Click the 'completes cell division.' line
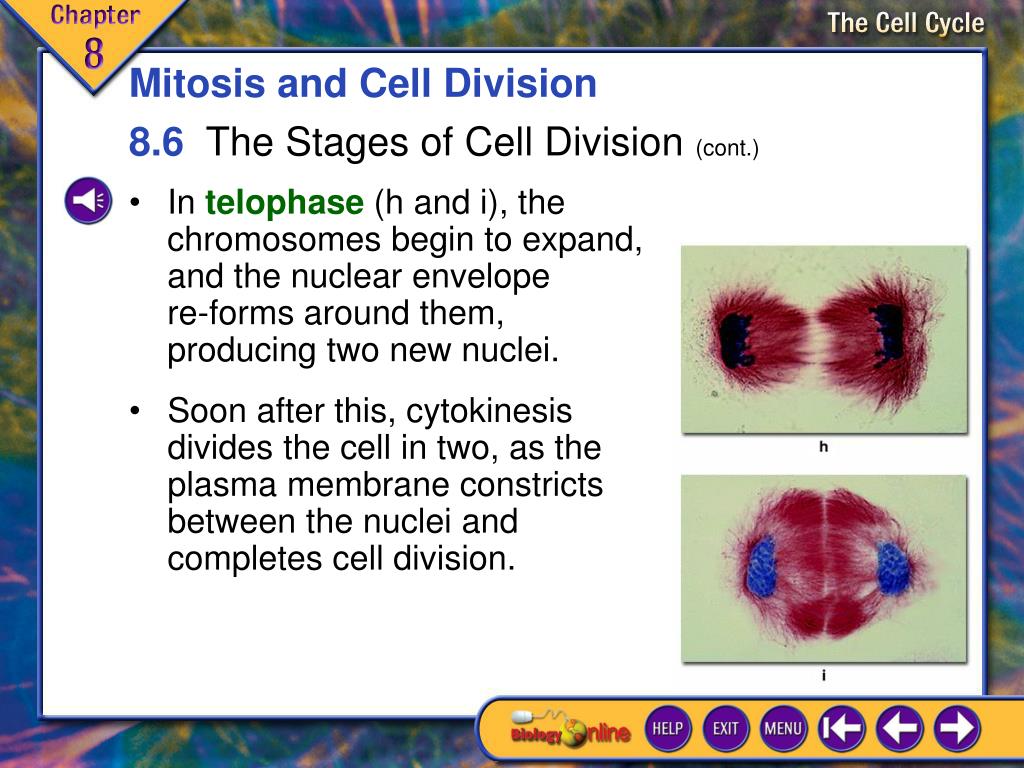 click(341, 558)
